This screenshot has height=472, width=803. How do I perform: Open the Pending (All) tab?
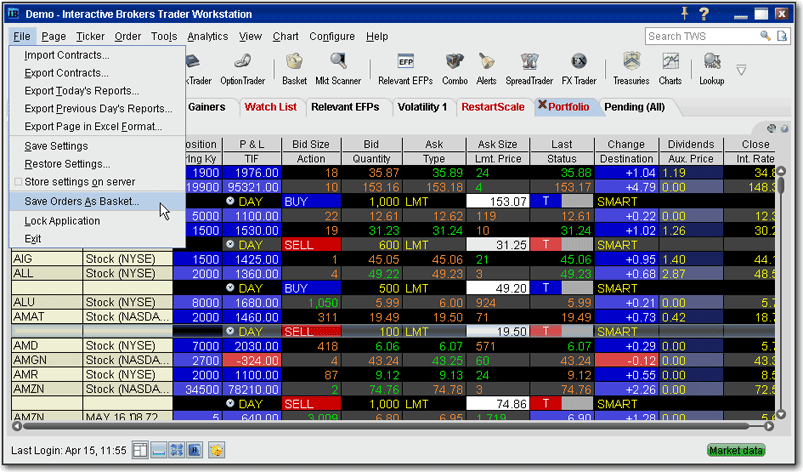click(635, 107)
